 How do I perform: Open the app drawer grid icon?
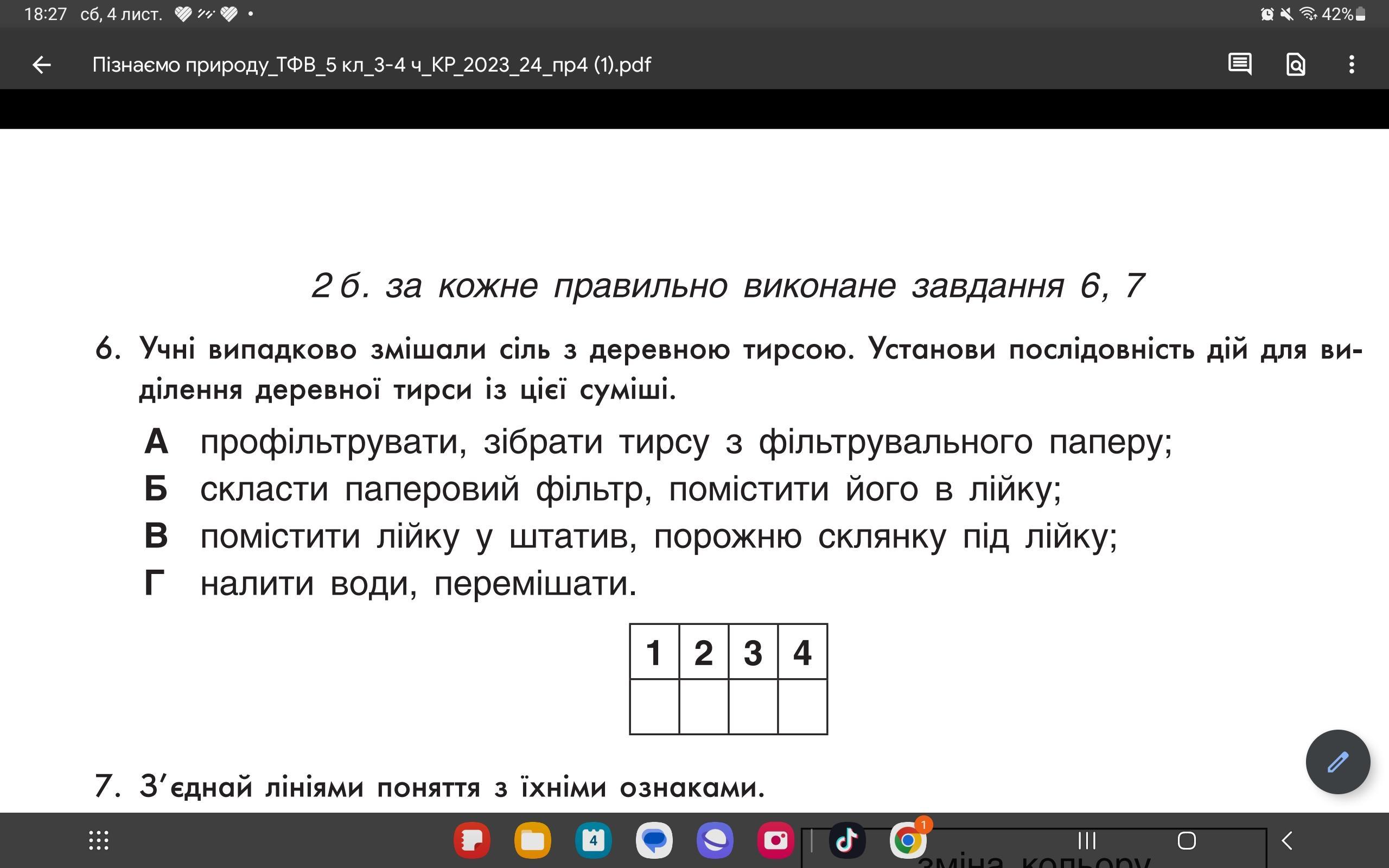tap(99, 840)
